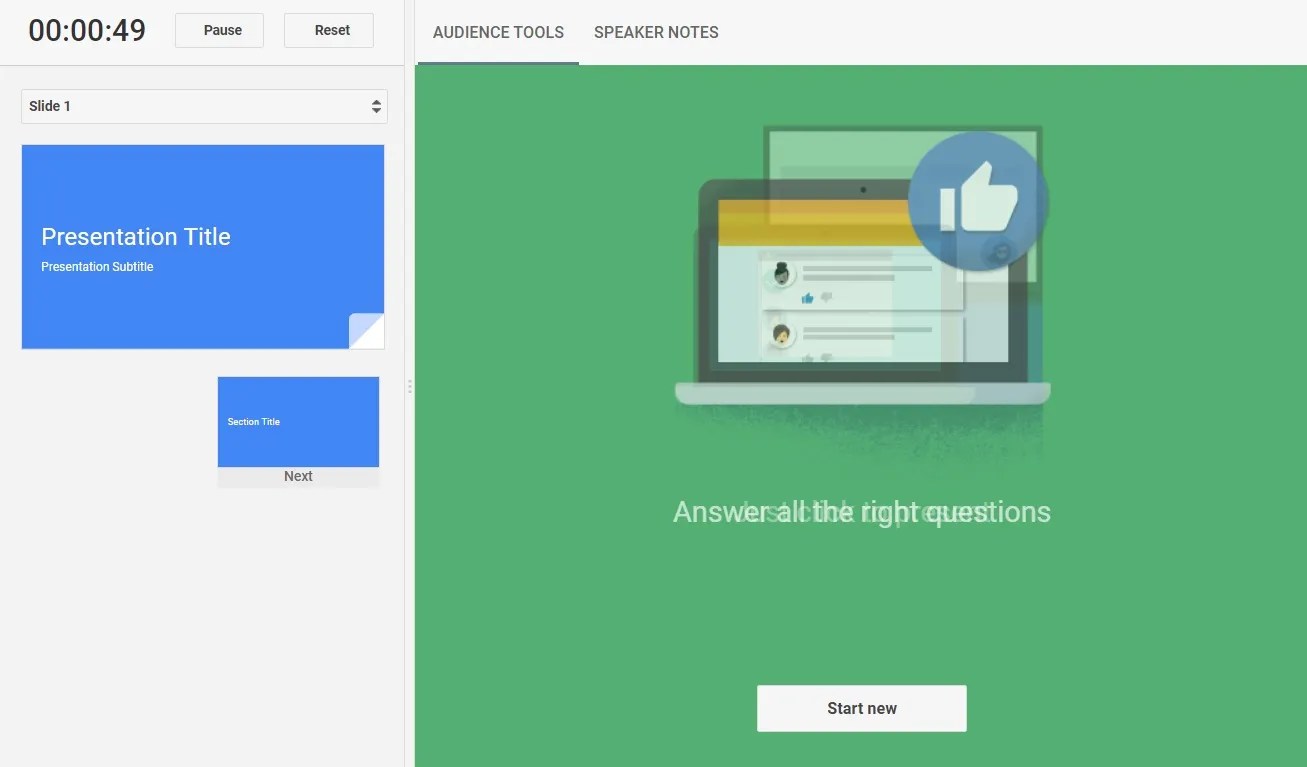Select the Audience Tools tab

pos(498,32)
